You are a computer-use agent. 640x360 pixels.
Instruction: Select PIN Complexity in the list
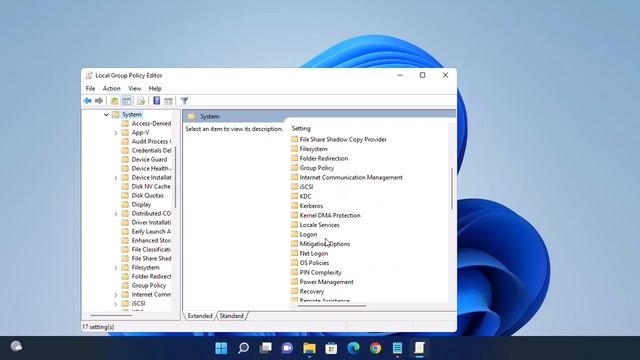320,272
